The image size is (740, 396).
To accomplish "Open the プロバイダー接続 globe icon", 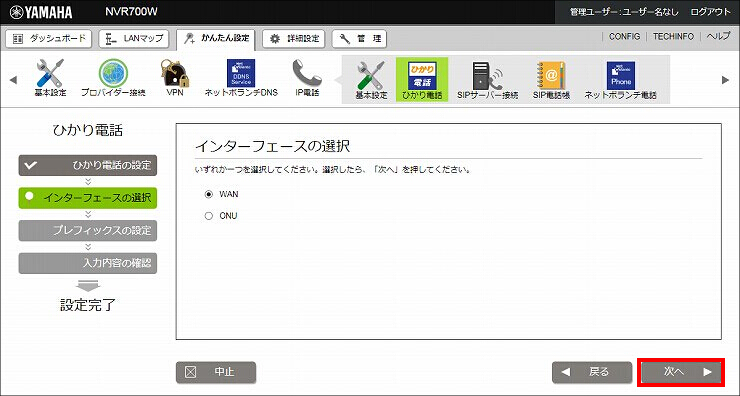I will pos(113,78).
